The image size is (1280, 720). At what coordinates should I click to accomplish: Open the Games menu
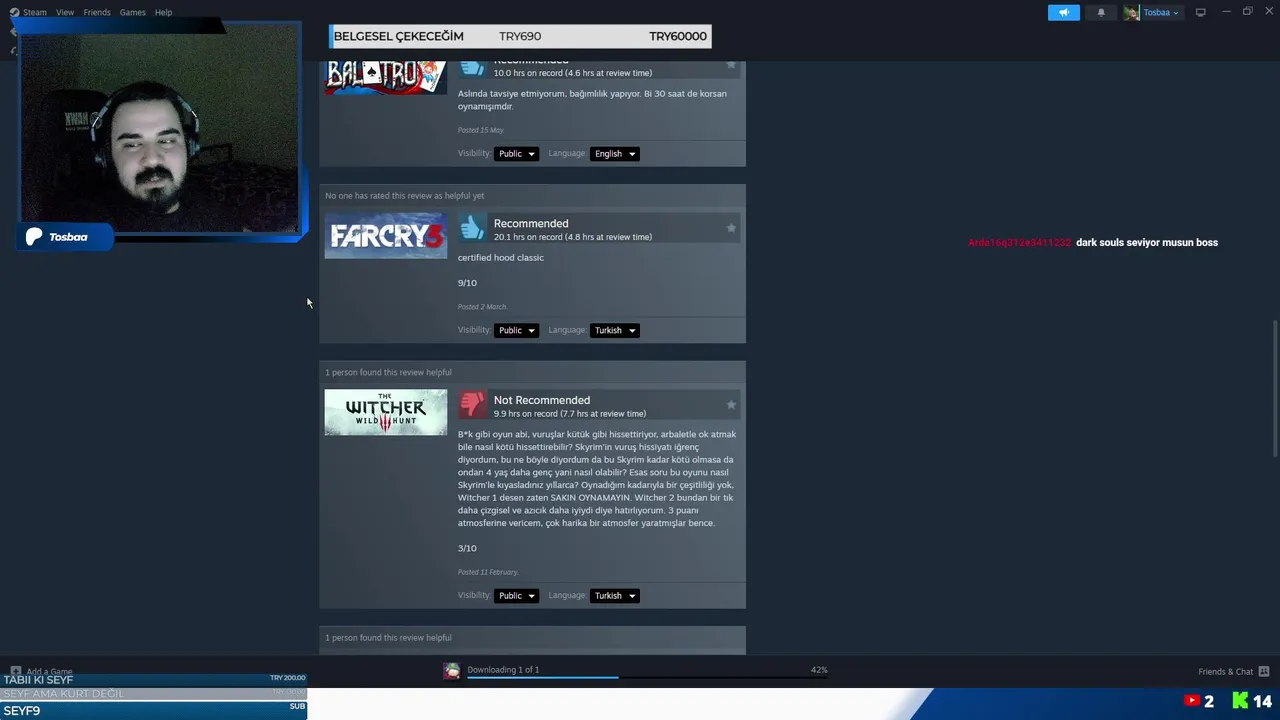132,12
